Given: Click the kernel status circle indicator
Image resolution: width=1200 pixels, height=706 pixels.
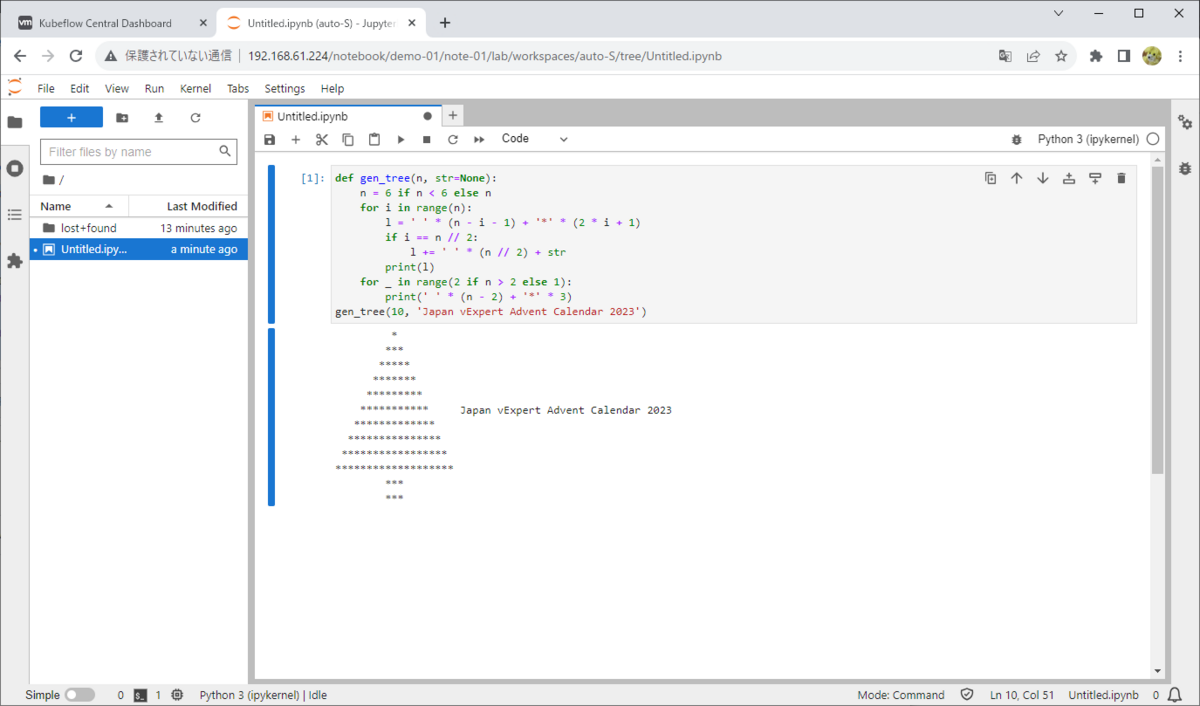Looking at the screenshot, I should pos(1153,140).
